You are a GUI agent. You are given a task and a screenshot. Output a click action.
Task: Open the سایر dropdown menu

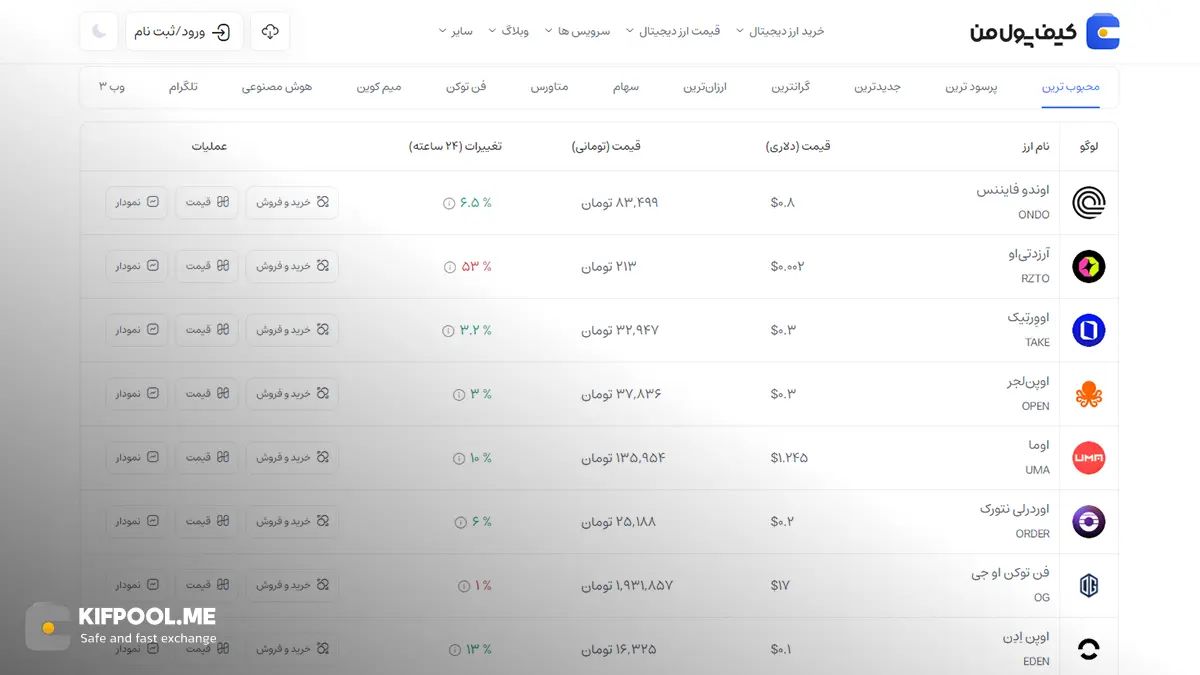click(455, 31)
